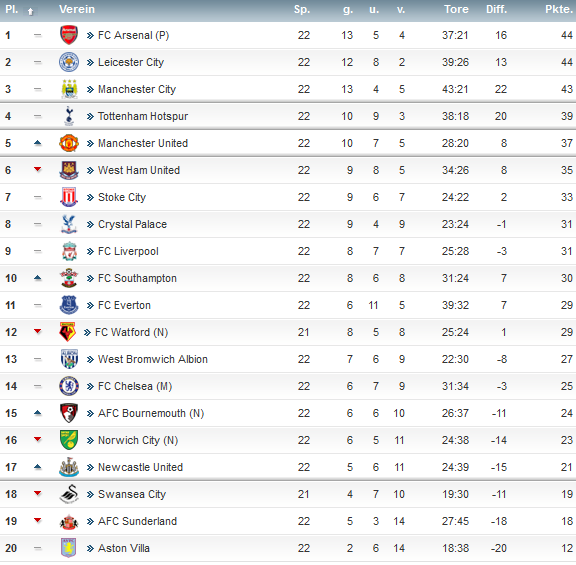The image size is (576, 565).
Task: Click the Norwich City canary crest
Action: [69, 440]
